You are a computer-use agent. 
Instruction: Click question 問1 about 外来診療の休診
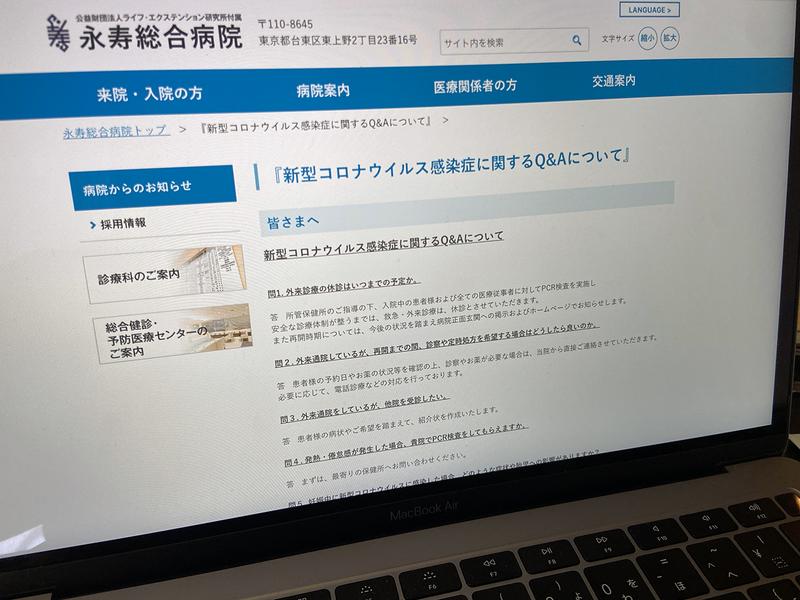click(x=343, y=287)
